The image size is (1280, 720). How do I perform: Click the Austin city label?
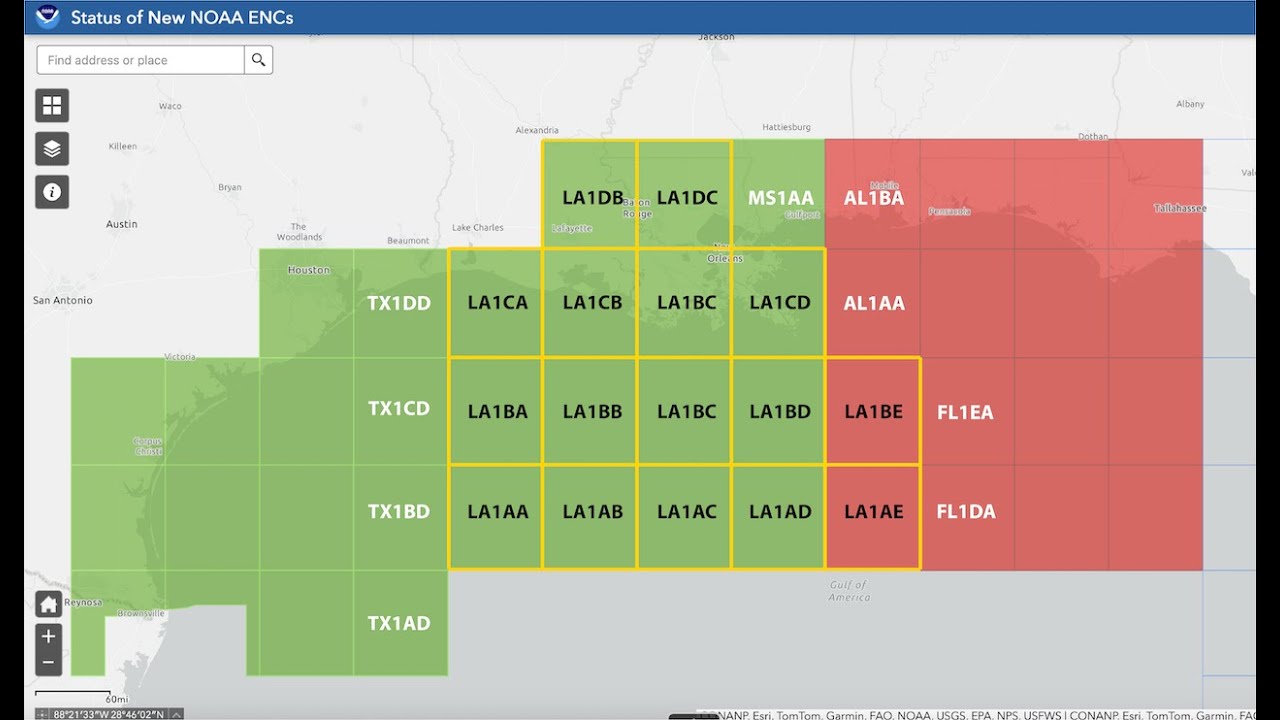point(122,224)
